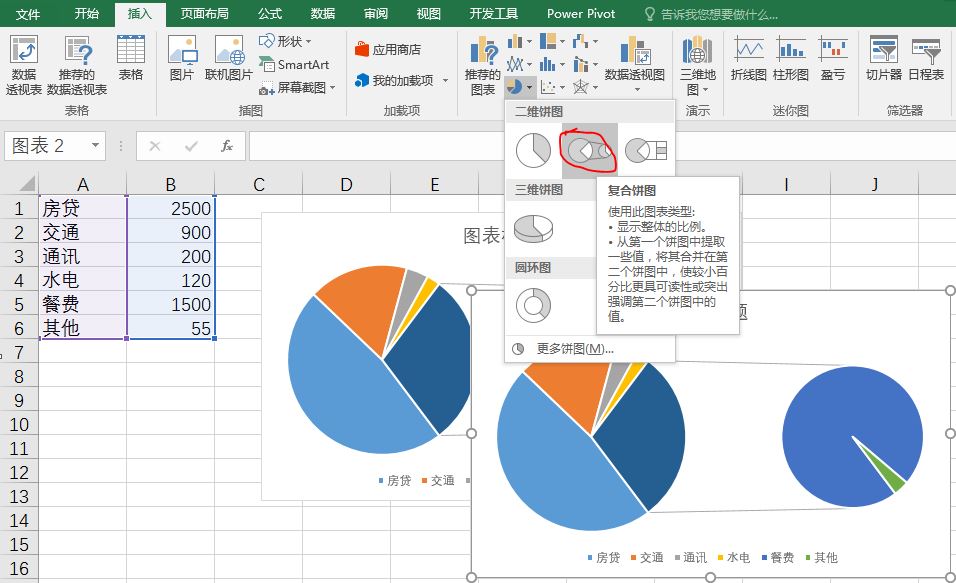Insert a SmartArt graphic
The image size is (956, 583).
pyautogui.click(x=294, y=64)
